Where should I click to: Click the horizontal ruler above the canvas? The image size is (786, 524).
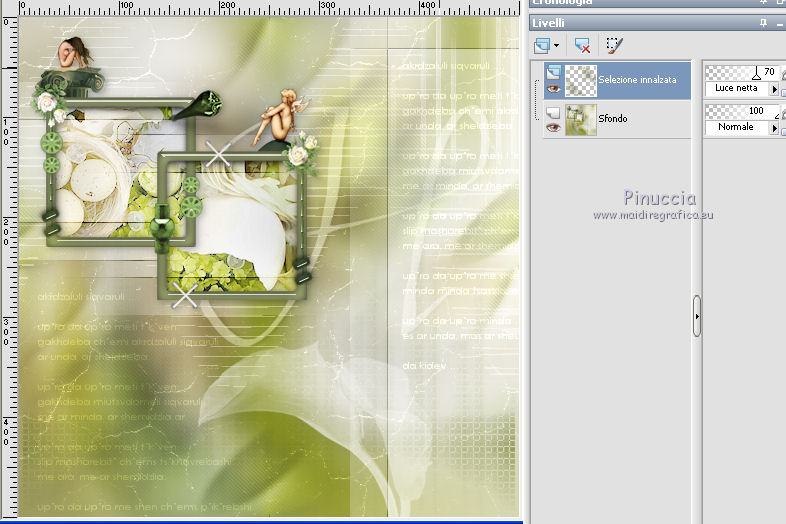pos(269,8)
